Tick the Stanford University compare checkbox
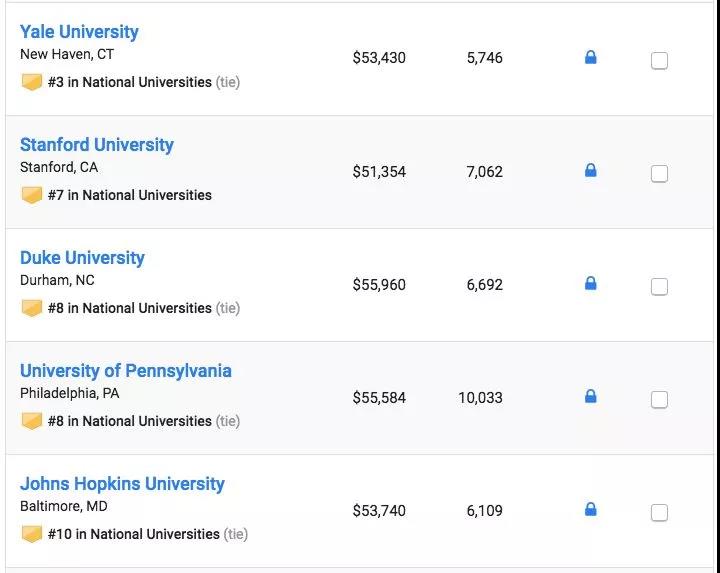This screenshot has height=573, width=720. (x=659, y=174)
